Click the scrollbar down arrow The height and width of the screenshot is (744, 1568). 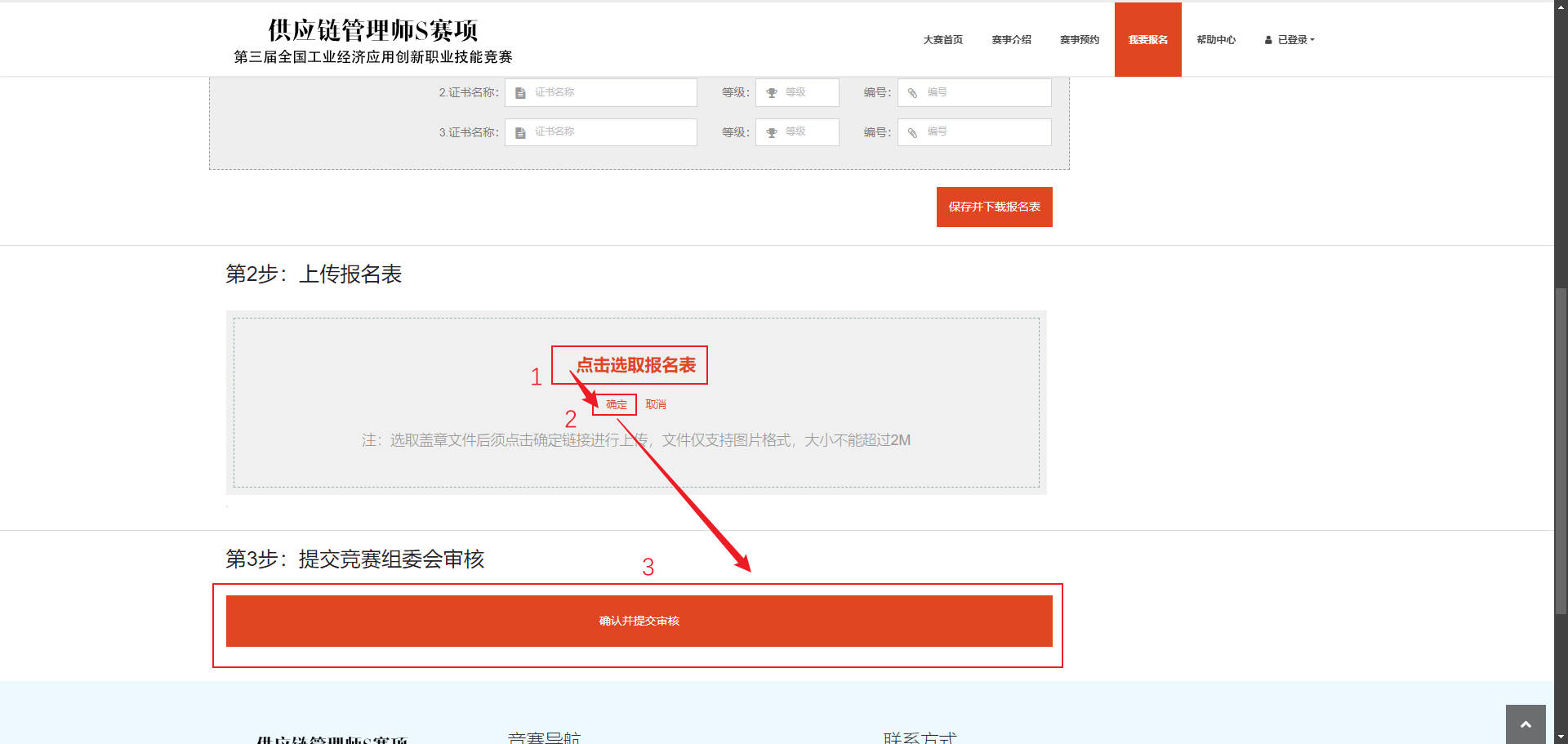[1561, 737]
